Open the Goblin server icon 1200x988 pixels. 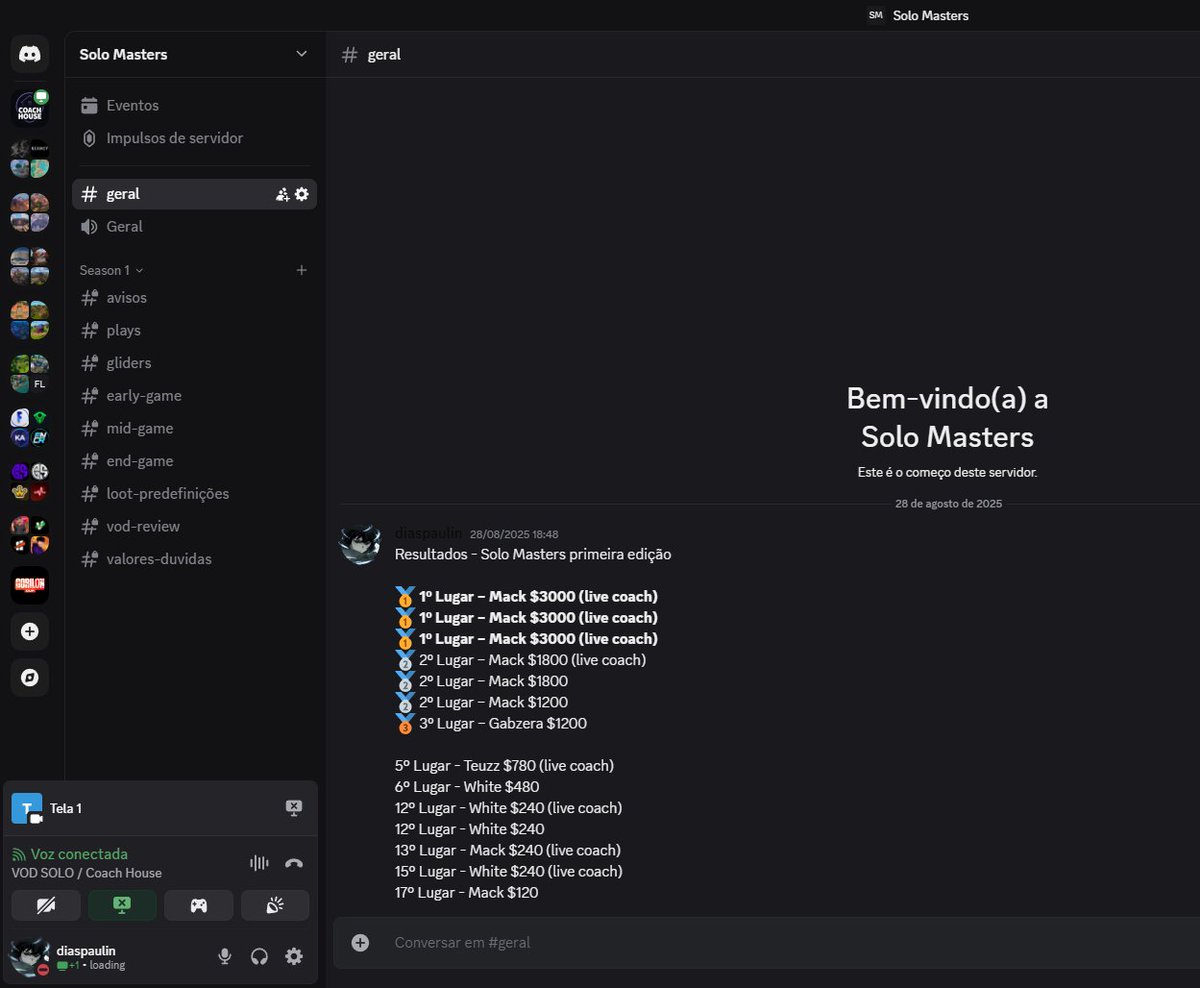(x=30, y=585)
